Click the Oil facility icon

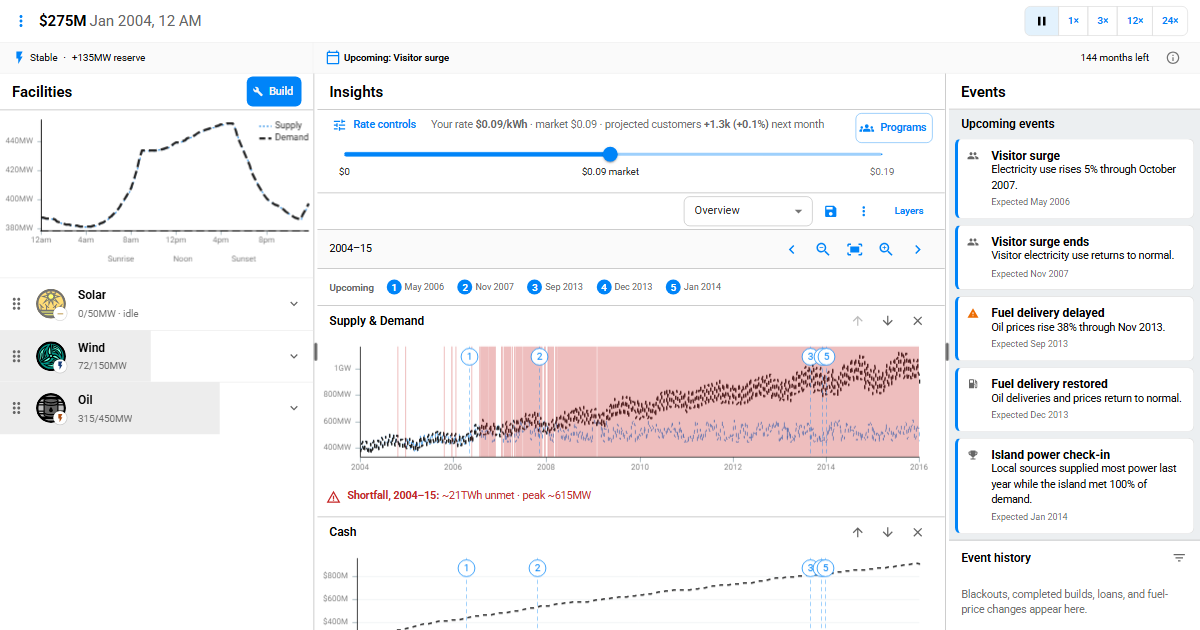click(x=51, y=408)
